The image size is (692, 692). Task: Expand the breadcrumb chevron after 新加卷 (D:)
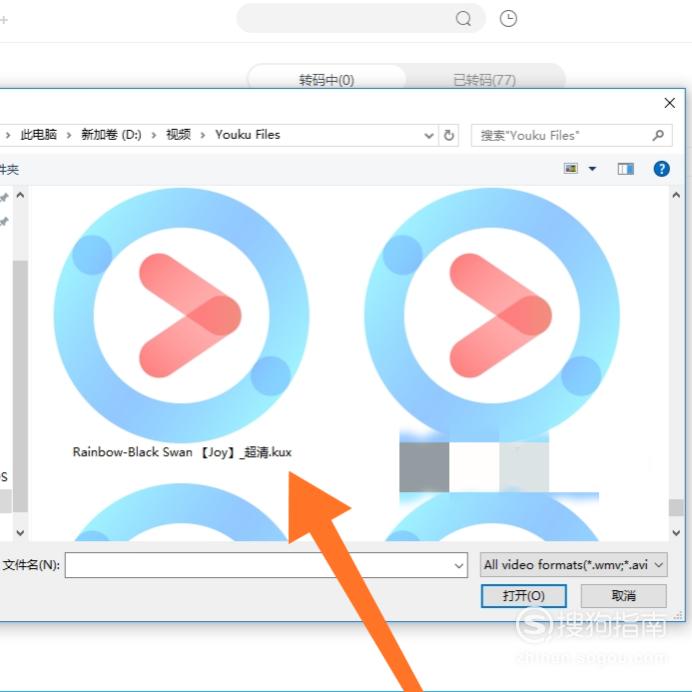click(154, 135)
